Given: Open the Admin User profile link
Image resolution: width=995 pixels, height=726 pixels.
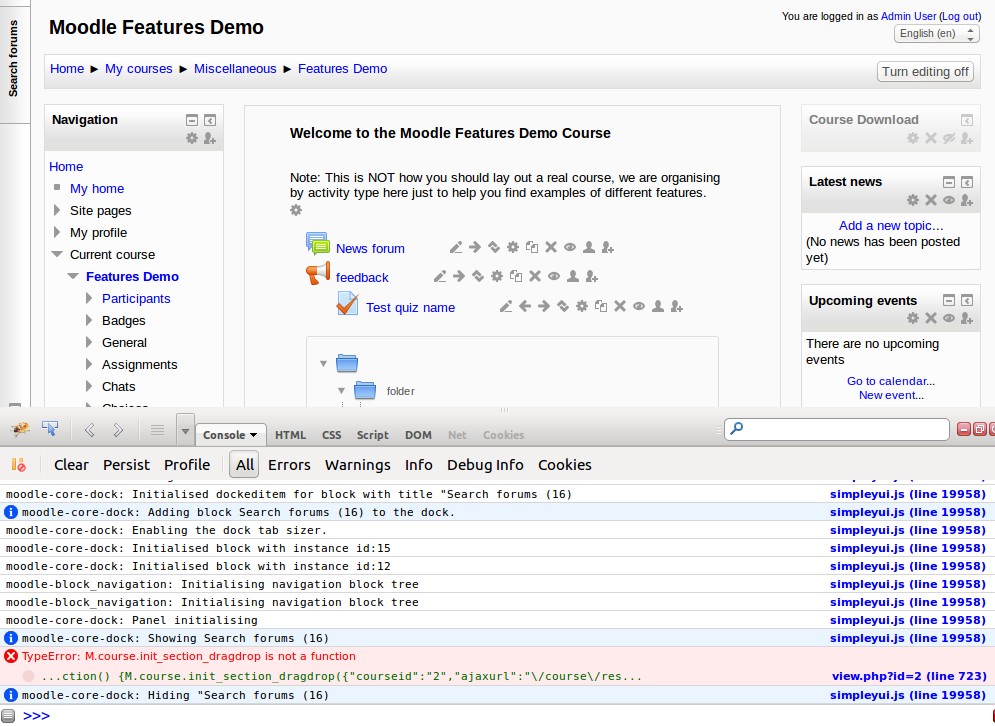Looking at the screenshot, I should pyautogui.click(x=908, y=16).
